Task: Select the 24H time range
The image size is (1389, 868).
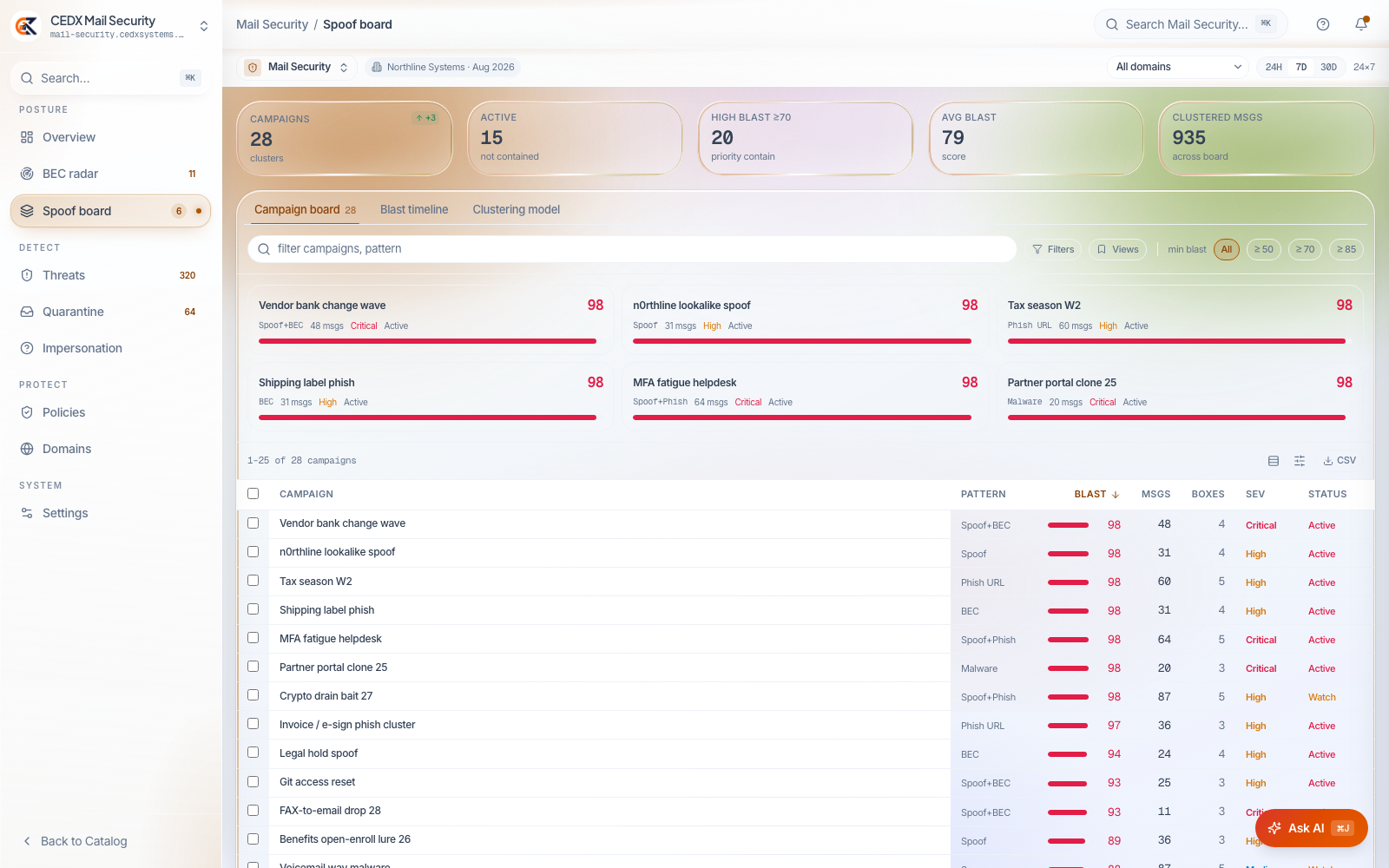Action: pos(1274,67)
